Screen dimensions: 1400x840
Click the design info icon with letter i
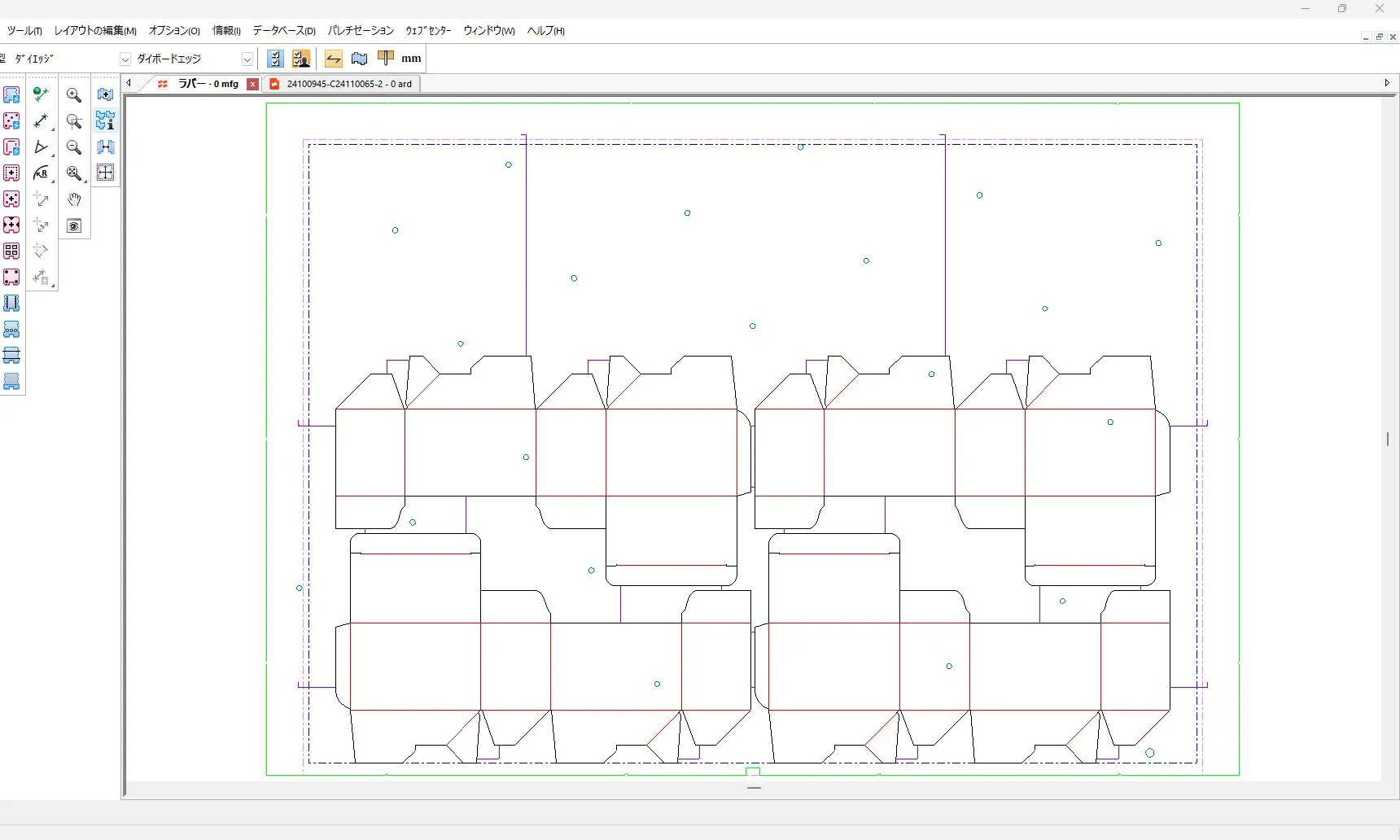[105, 121]
